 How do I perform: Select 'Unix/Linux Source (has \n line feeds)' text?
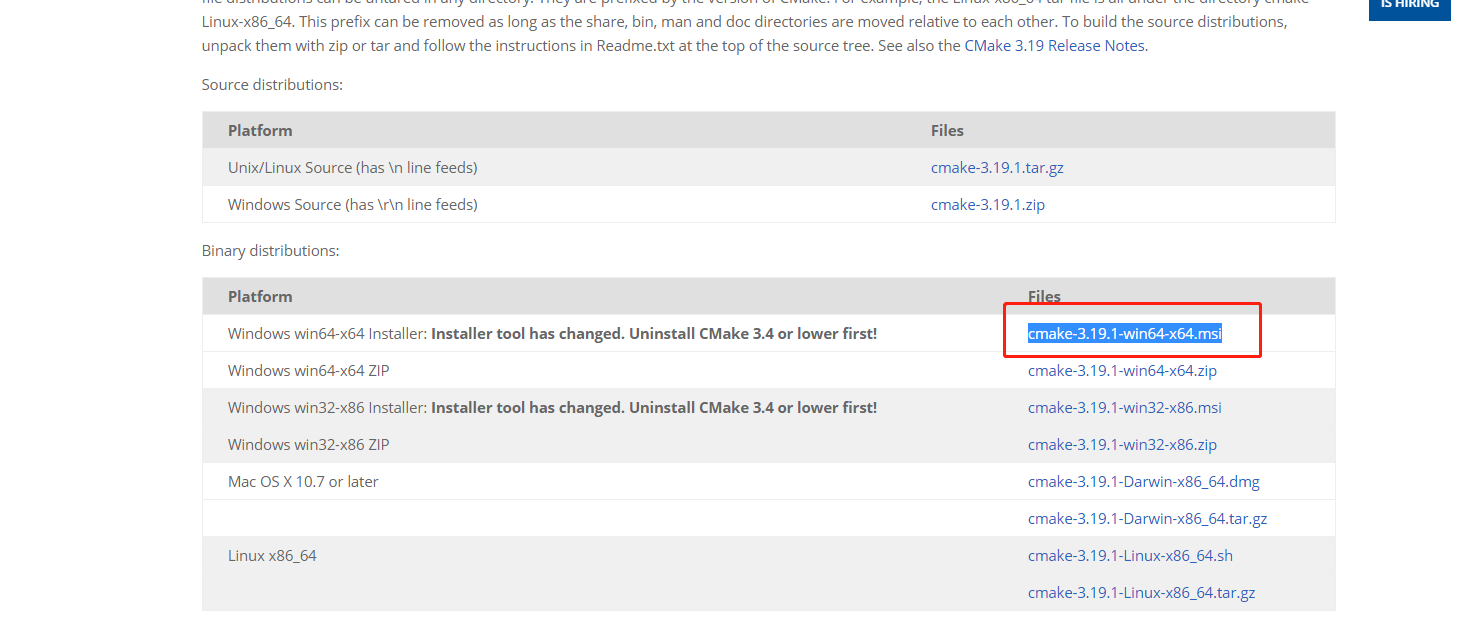click(353, 168)
